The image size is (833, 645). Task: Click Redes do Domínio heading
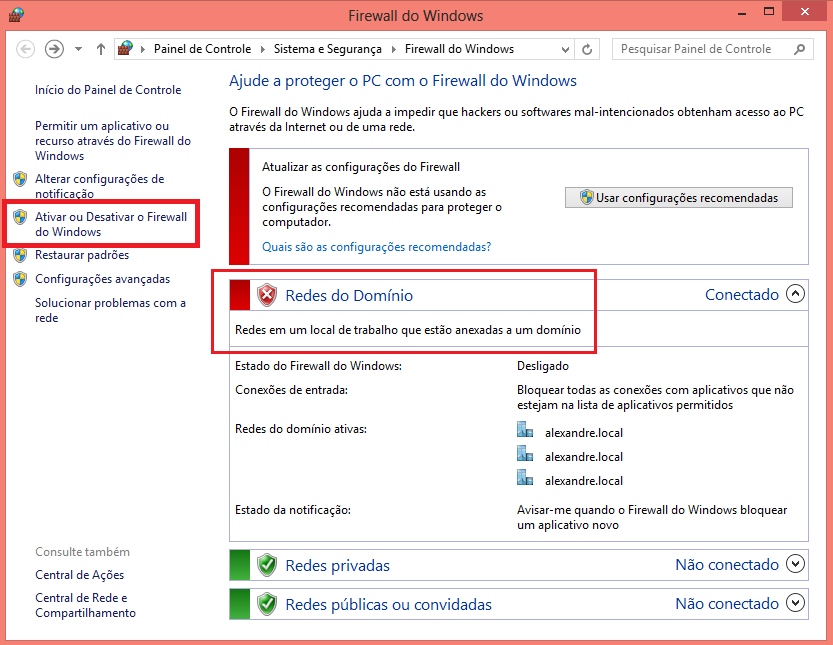(349, 295)
